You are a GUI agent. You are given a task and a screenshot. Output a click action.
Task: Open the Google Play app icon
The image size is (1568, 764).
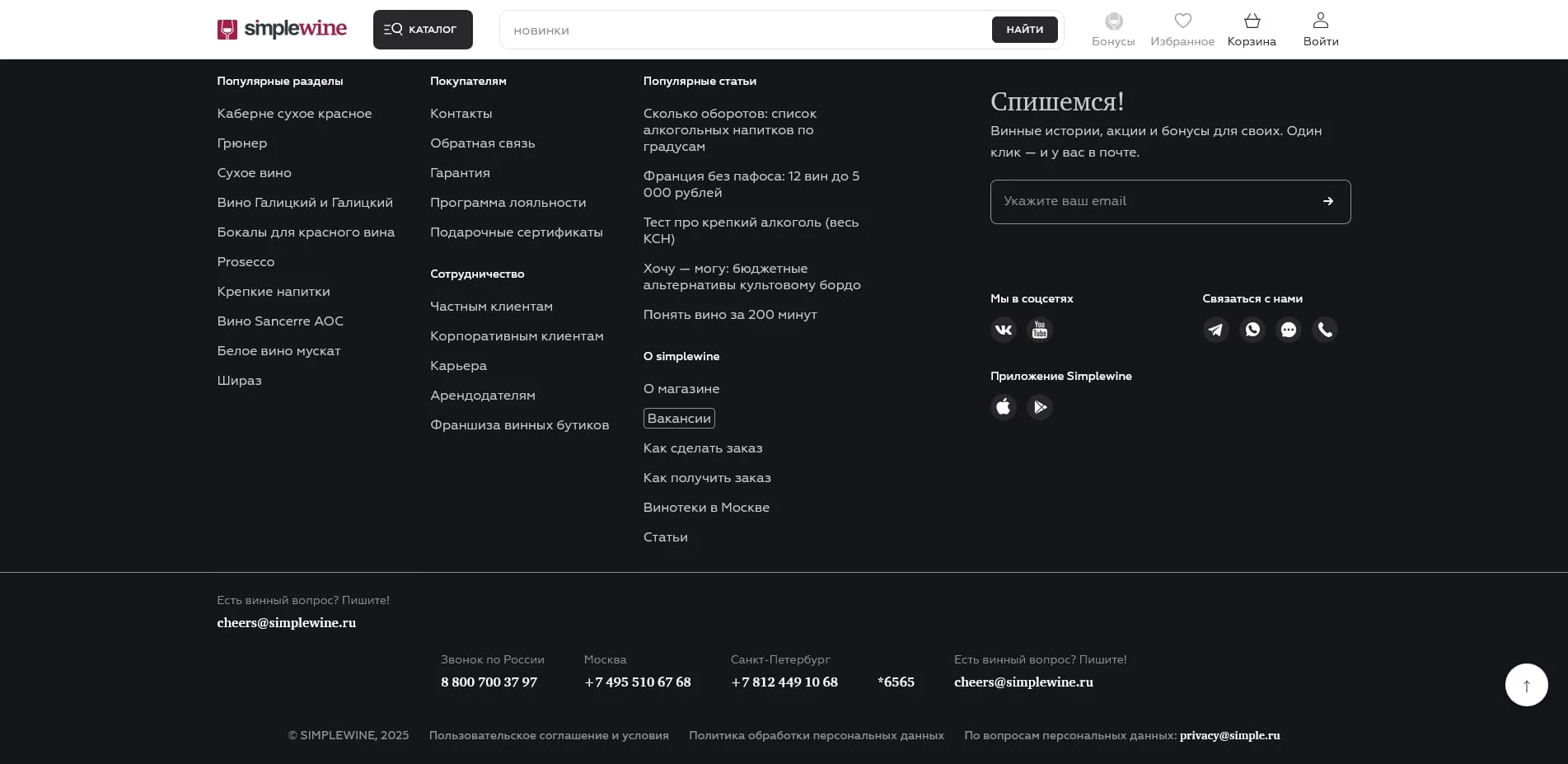coord(1039,407)
